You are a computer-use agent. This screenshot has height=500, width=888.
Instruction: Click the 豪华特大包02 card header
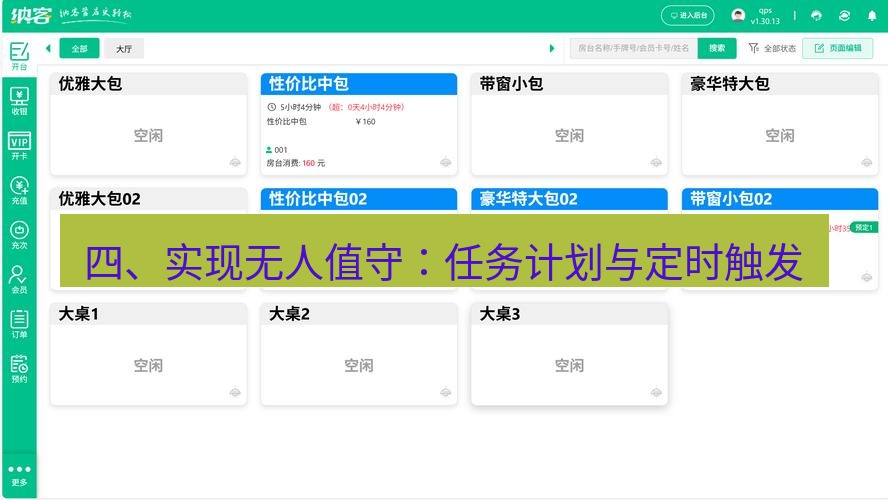click(569, 199)
